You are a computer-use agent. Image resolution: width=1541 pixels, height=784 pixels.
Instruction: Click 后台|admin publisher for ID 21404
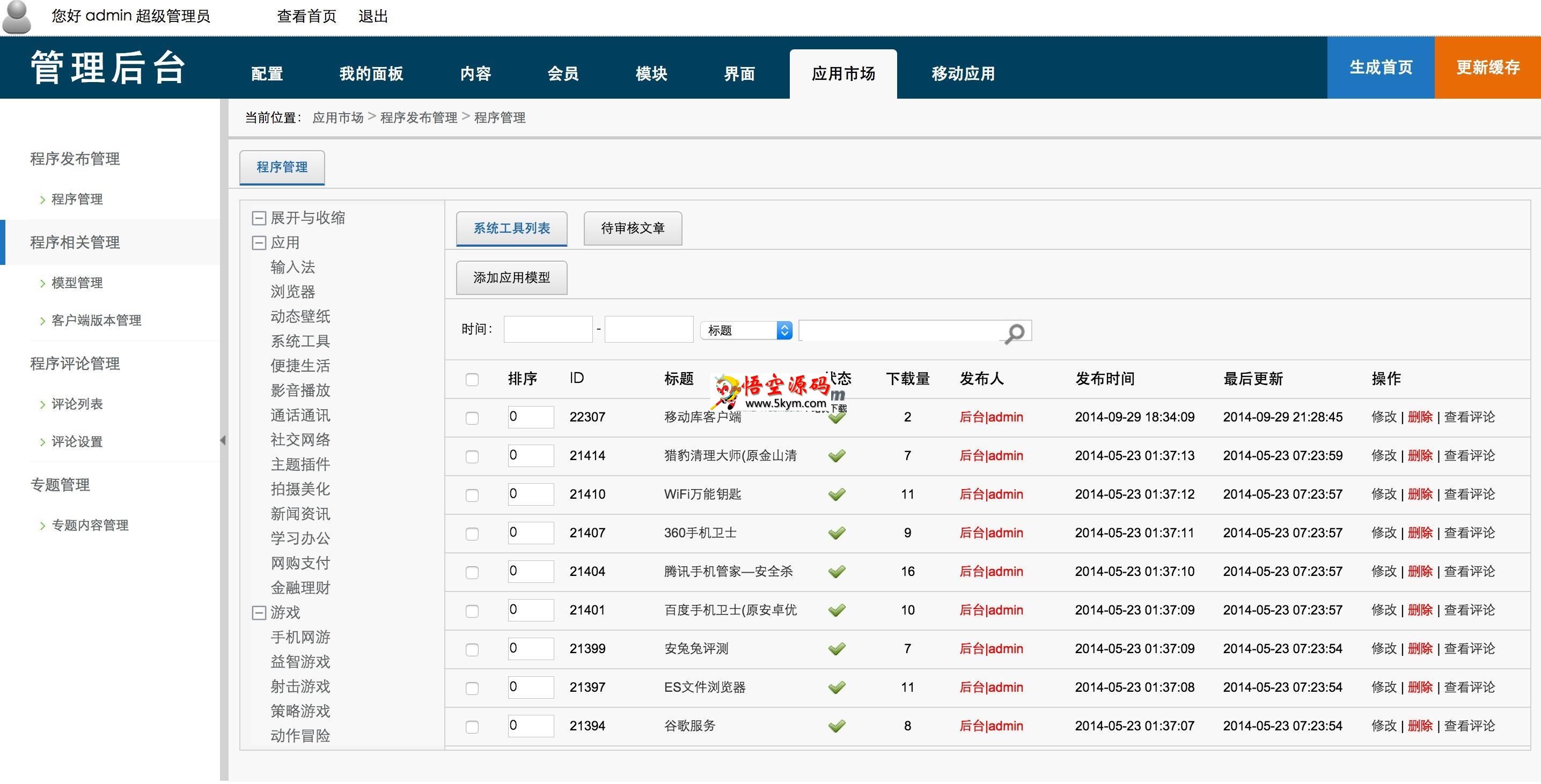click(x=991, y=572)
